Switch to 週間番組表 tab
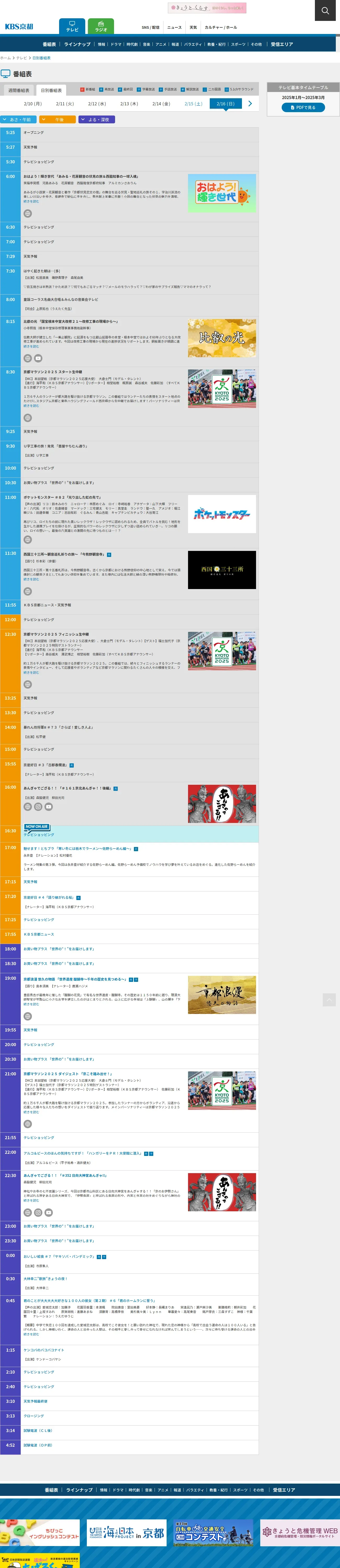340x1568 pixels. (18, 90)
